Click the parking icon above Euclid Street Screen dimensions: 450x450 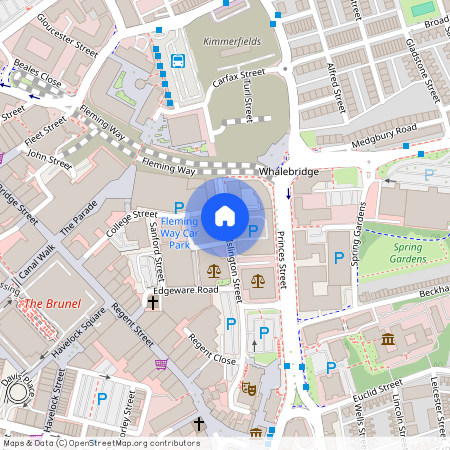click(x=331, y=368)
